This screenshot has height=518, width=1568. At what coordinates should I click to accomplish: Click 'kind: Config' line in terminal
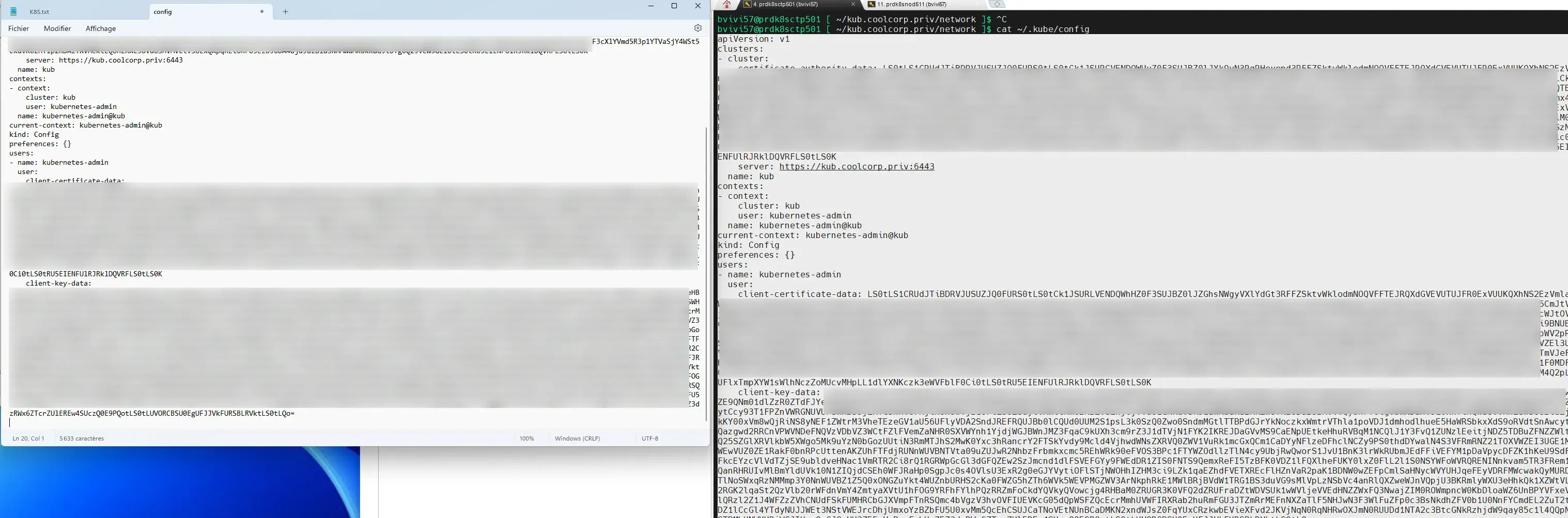(748, 245)
